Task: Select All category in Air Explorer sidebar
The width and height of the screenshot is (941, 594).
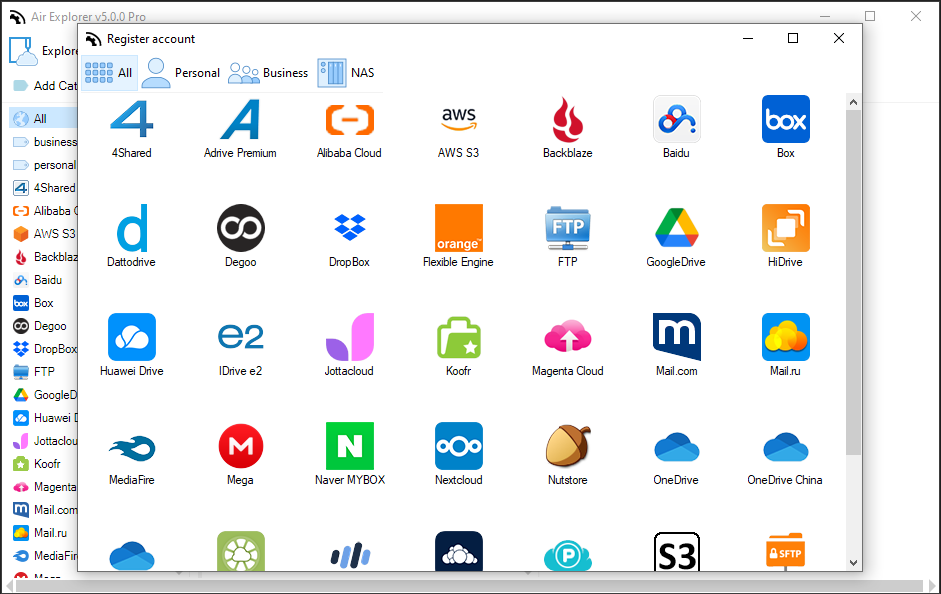Action: coord(43,119)
